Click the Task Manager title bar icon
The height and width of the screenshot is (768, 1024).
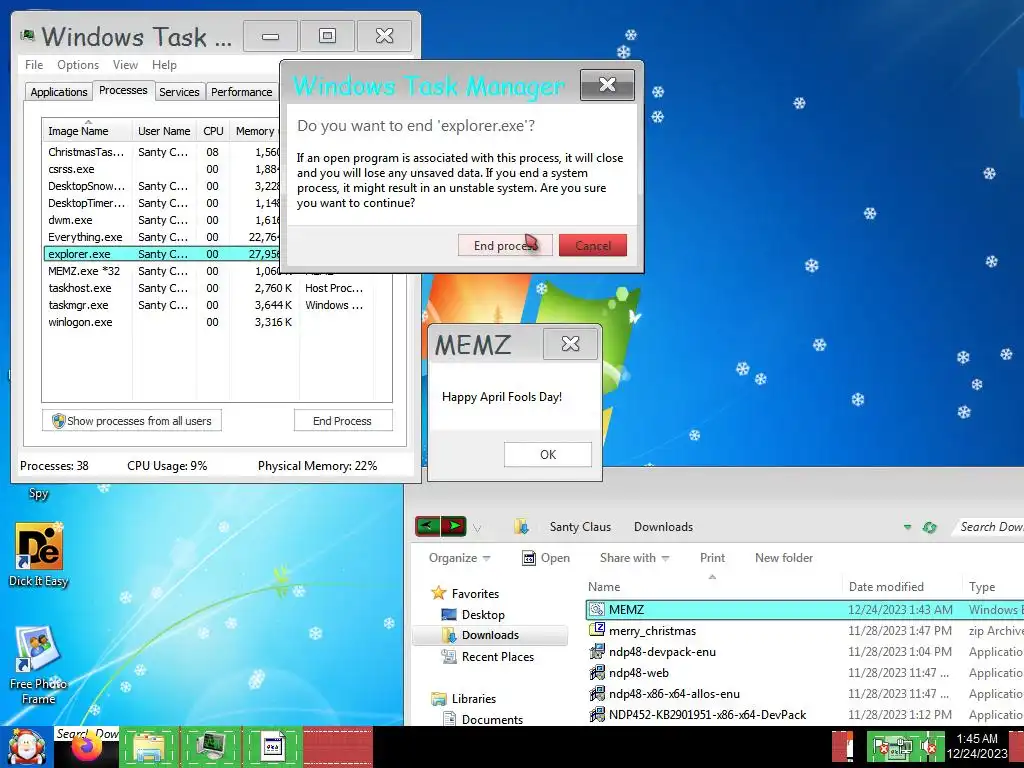pyautogui.click(x=27, y=36)
